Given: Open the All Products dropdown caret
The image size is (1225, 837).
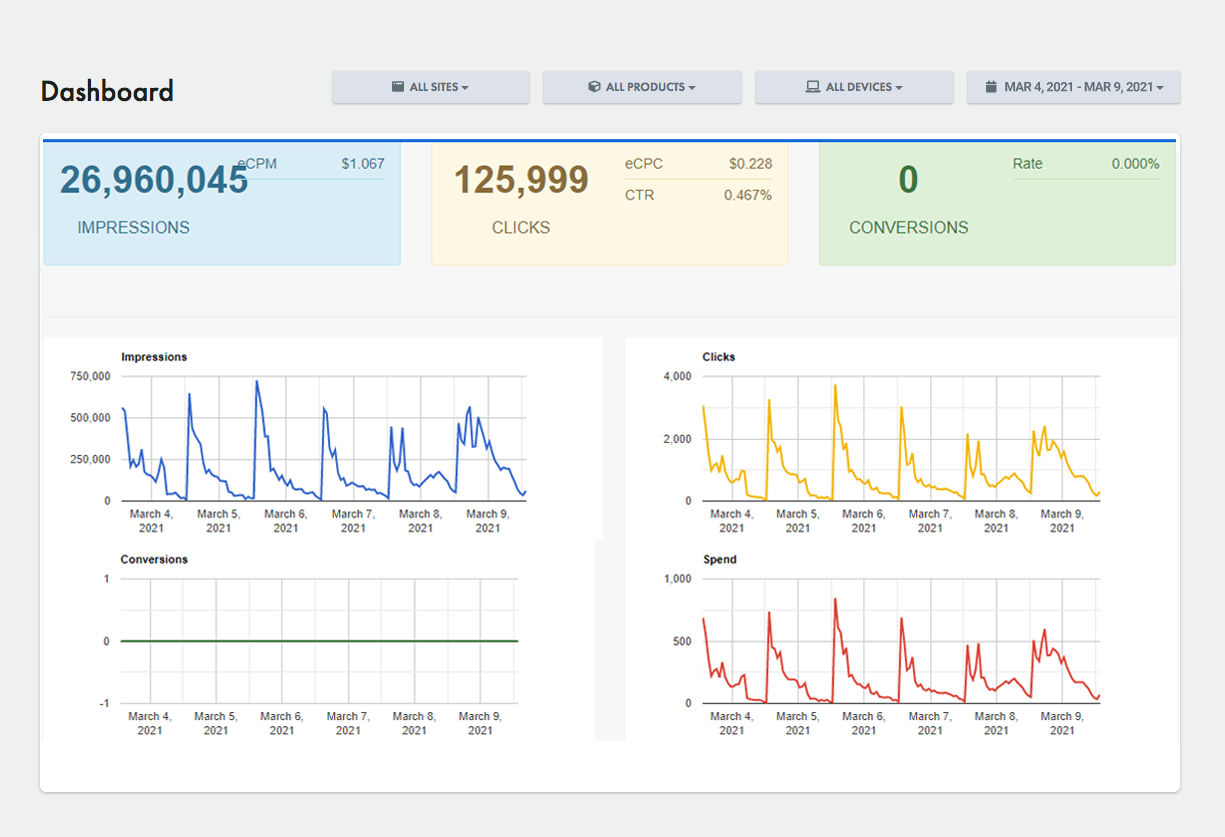Looking at the screenshot, I should click(x=692, y=88).
